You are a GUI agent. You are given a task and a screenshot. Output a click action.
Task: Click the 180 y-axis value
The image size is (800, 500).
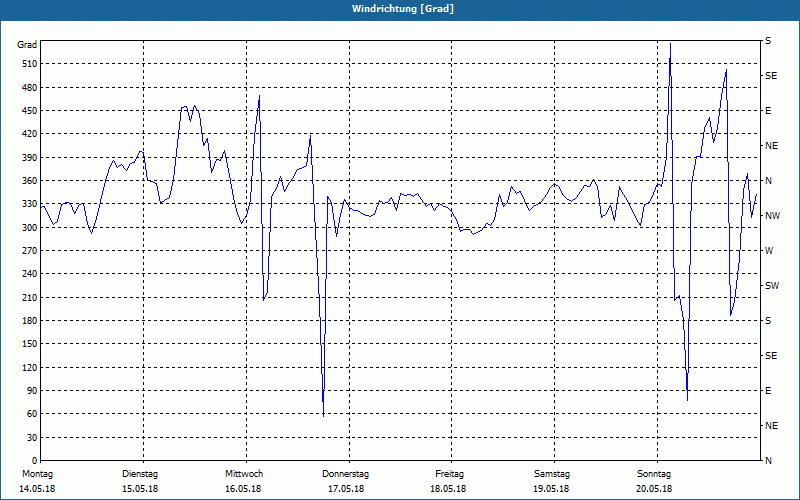(29, 321)
